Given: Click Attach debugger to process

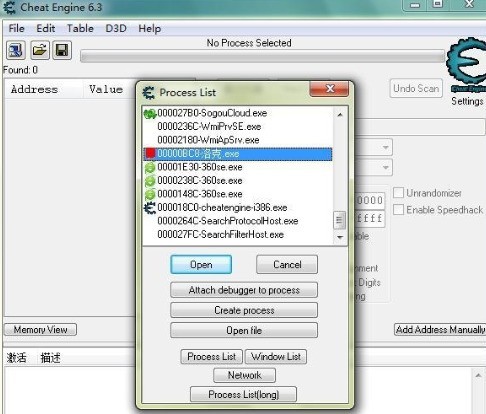Looking at the screenshot, I should point(244,290).
